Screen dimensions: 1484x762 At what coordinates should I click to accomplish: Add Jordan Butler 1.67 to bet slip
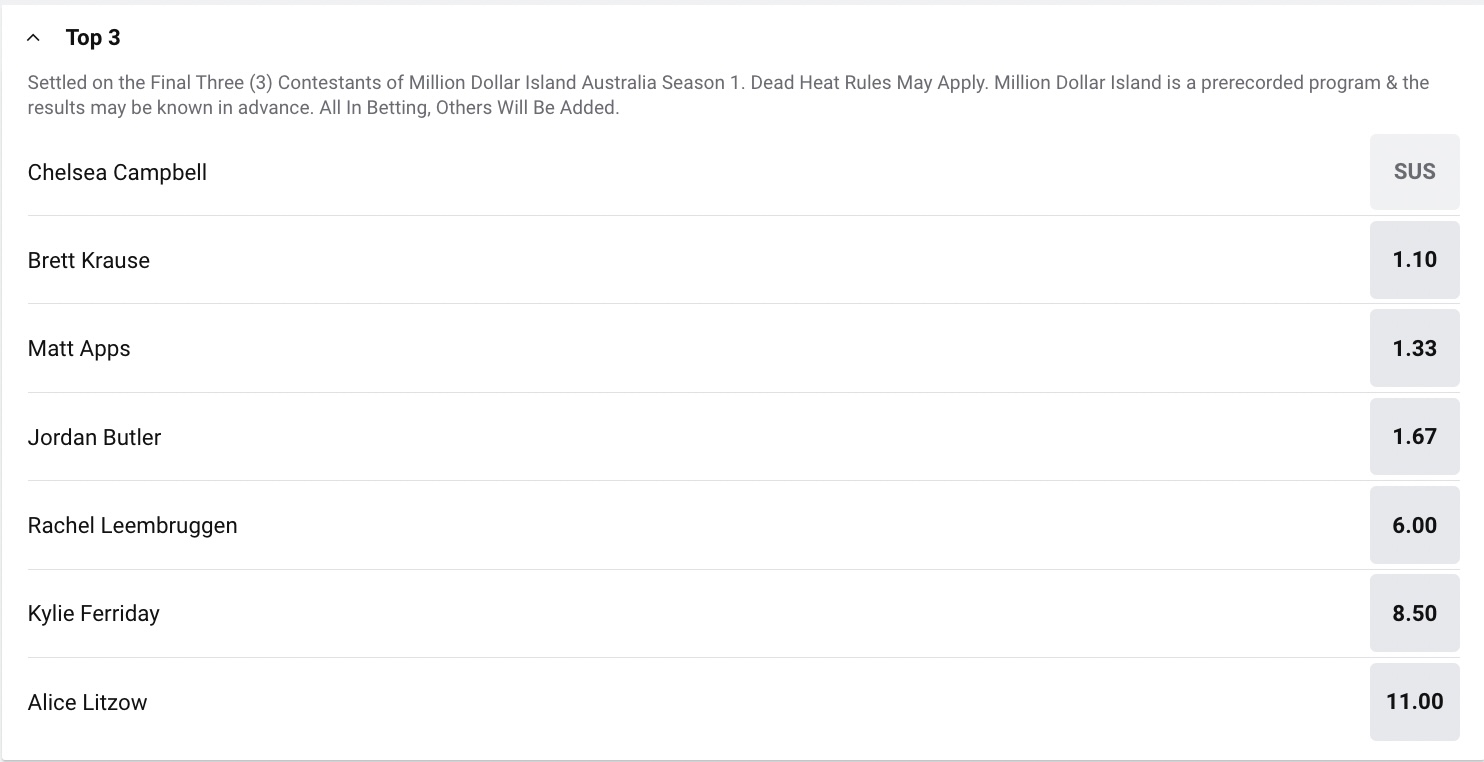pos(1414,437)
